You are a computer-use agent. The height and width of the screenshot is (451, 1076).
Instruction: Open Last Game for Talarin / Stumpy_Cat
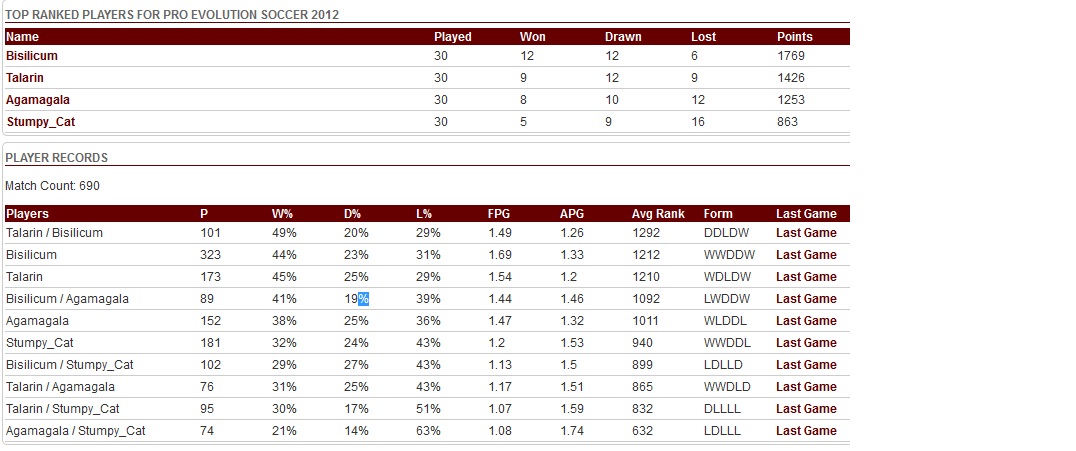point(806,409)
